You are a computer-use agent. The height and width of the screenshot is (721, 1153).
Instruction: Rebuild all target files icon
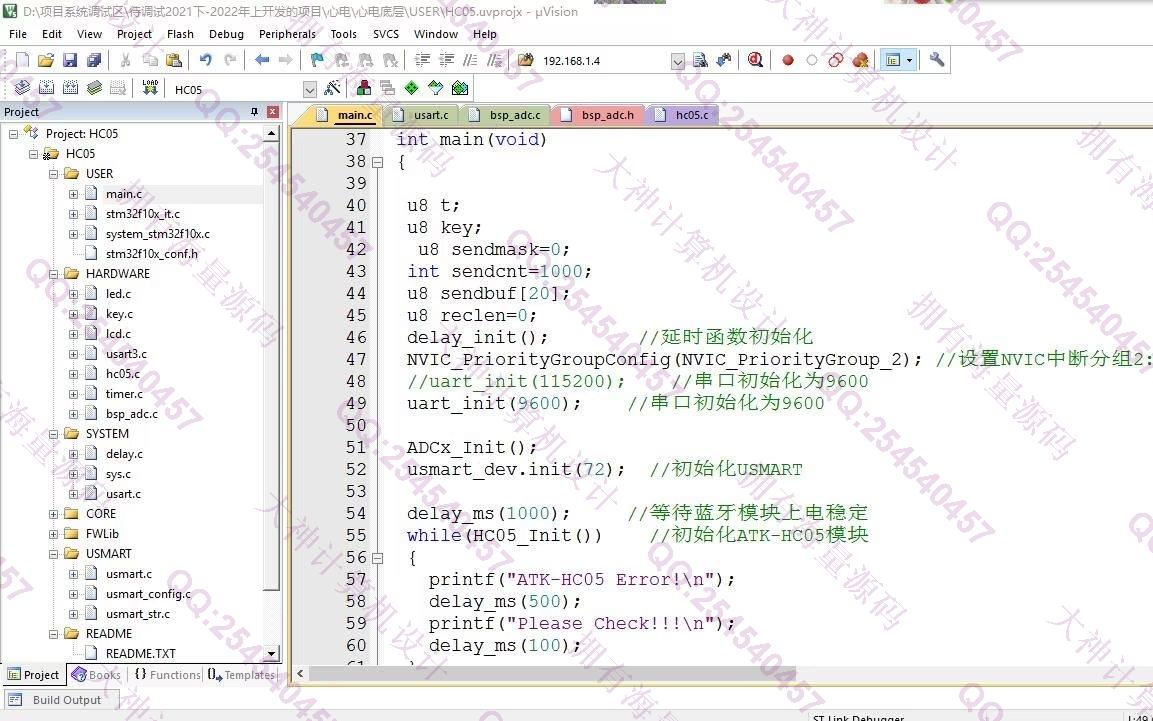pyautogui.click(x=71, y=88)
